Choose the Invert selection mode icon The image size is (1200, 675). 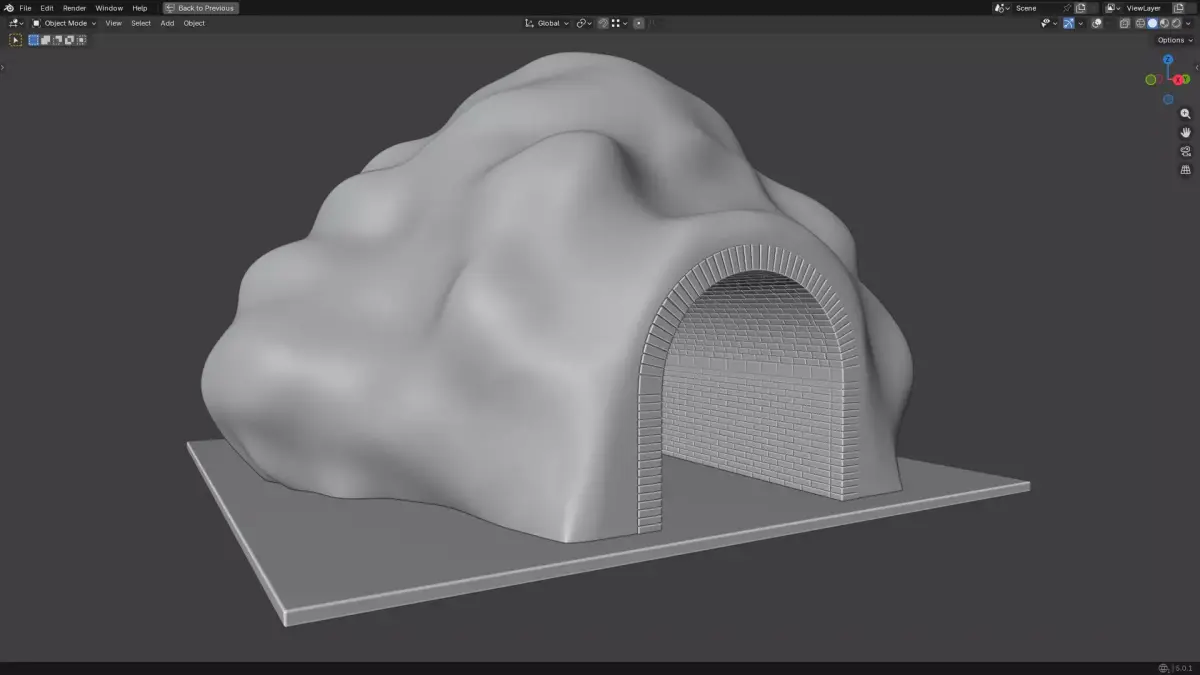point(69,40)
